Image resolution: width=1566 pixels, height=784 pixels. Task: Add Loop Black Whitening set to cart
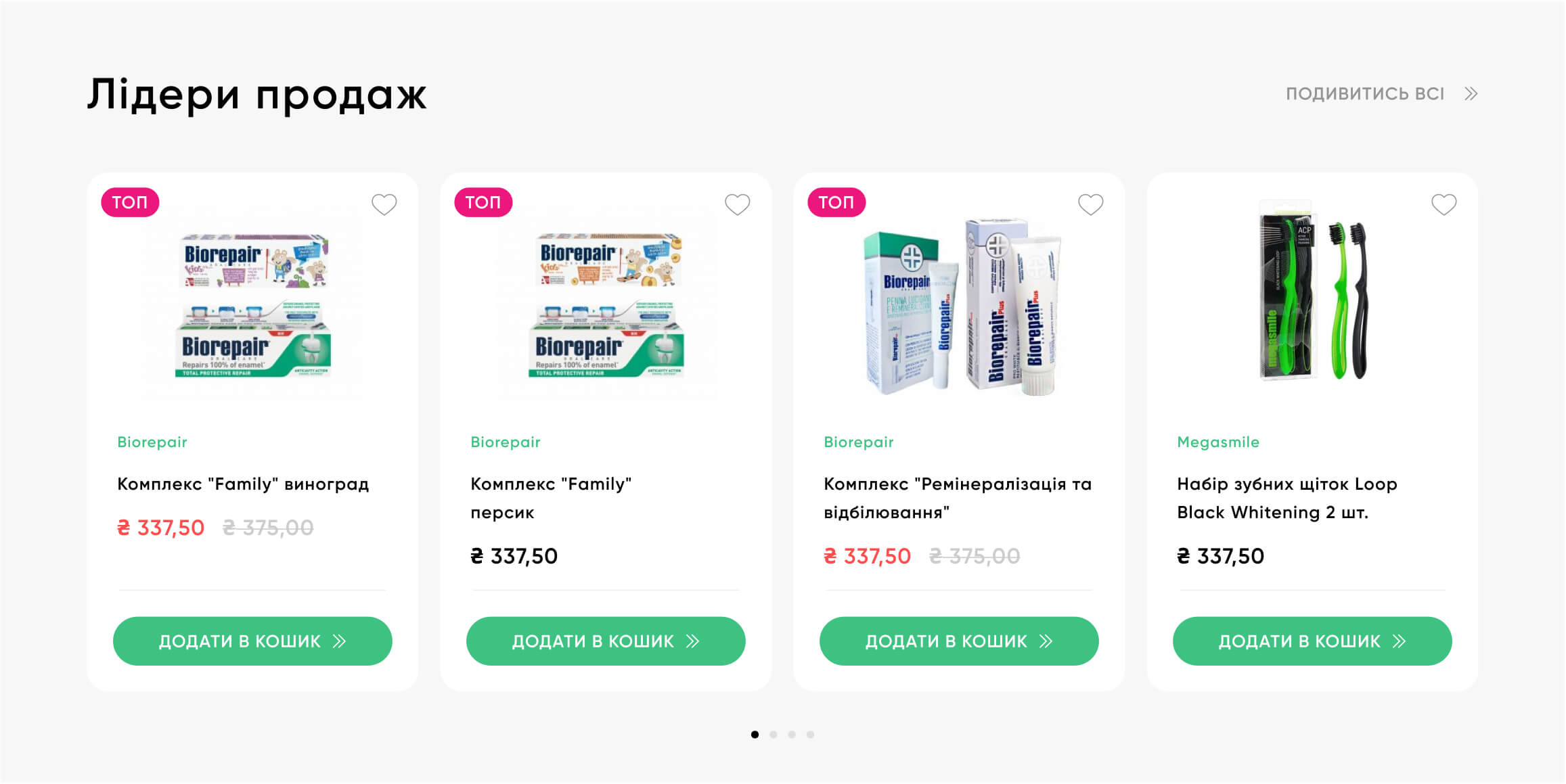coord(1312,641)
